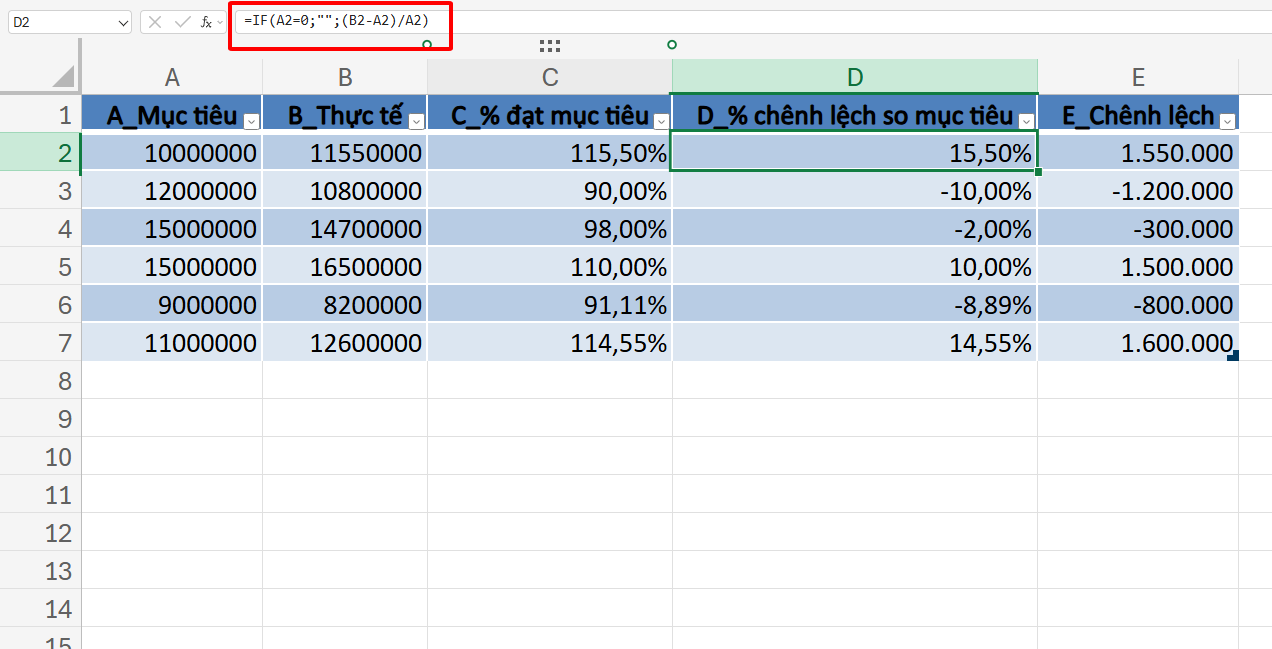1272x649 pixels.
Task: Select column A header
Action: [172, 77]
